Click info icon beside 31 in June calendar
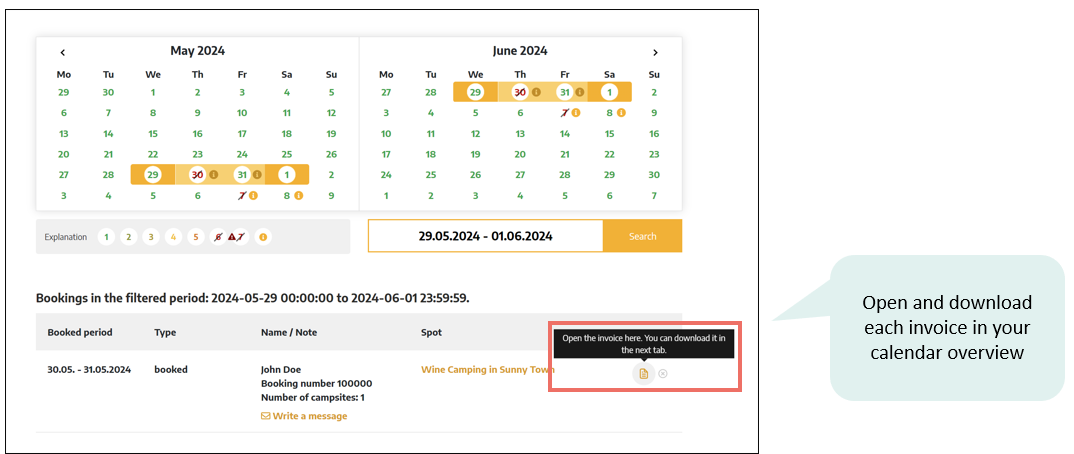Viewport: 1074px width, 454px height. (579, 92)
